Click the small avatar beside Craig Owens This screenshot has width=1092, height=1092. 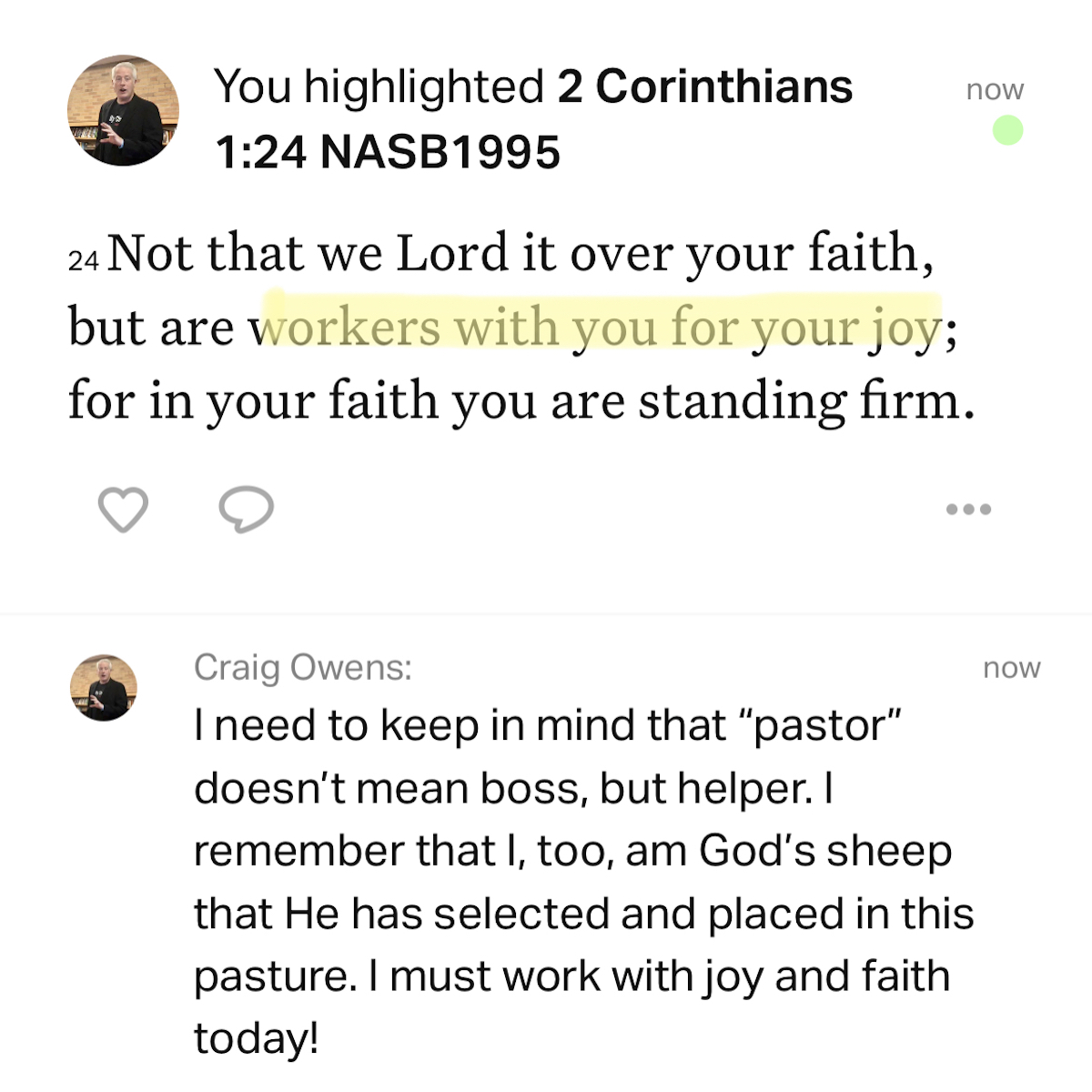104,687
